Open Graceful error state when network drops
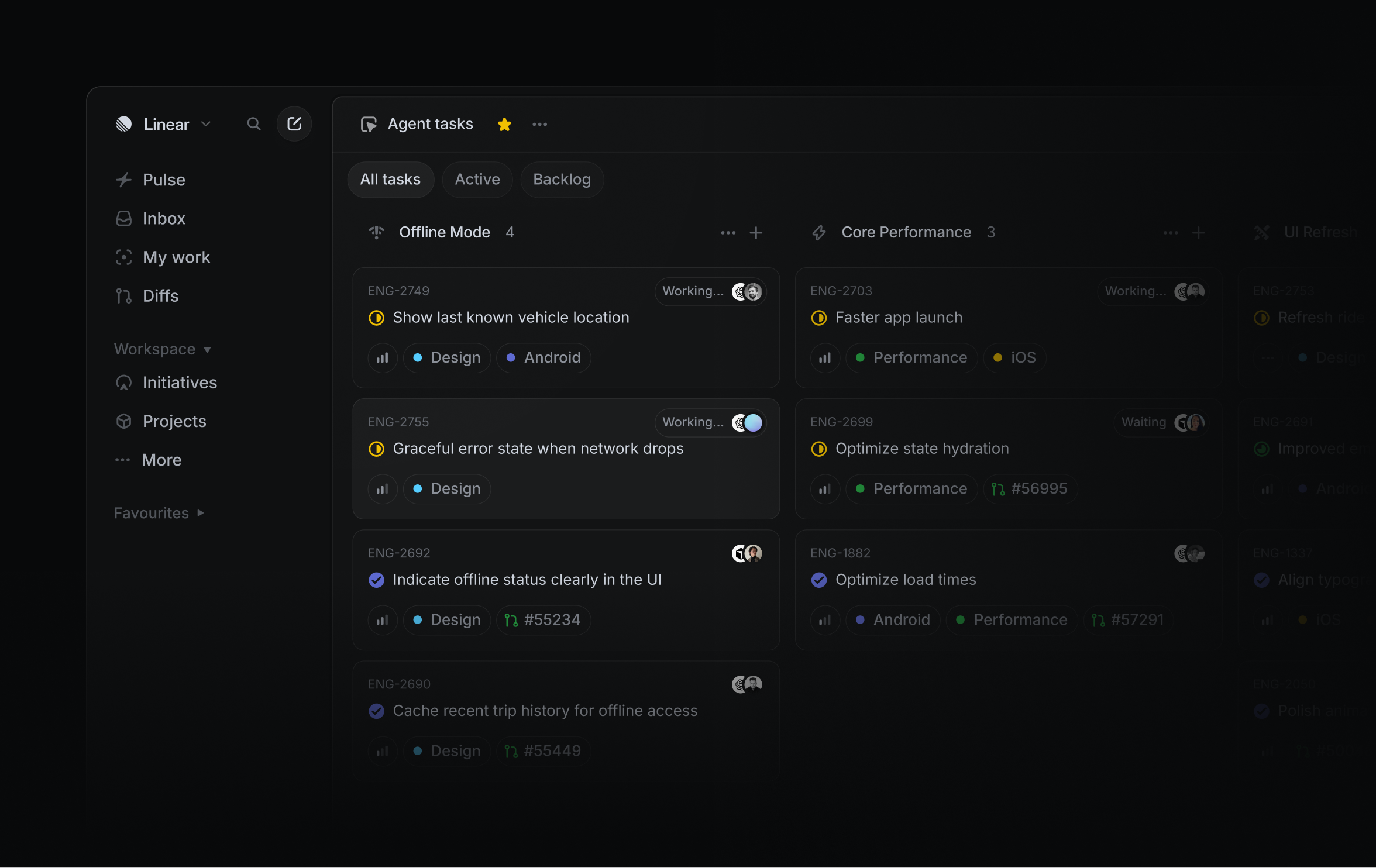This screenshot has width=1376, height=868. [x=538, y=449]
